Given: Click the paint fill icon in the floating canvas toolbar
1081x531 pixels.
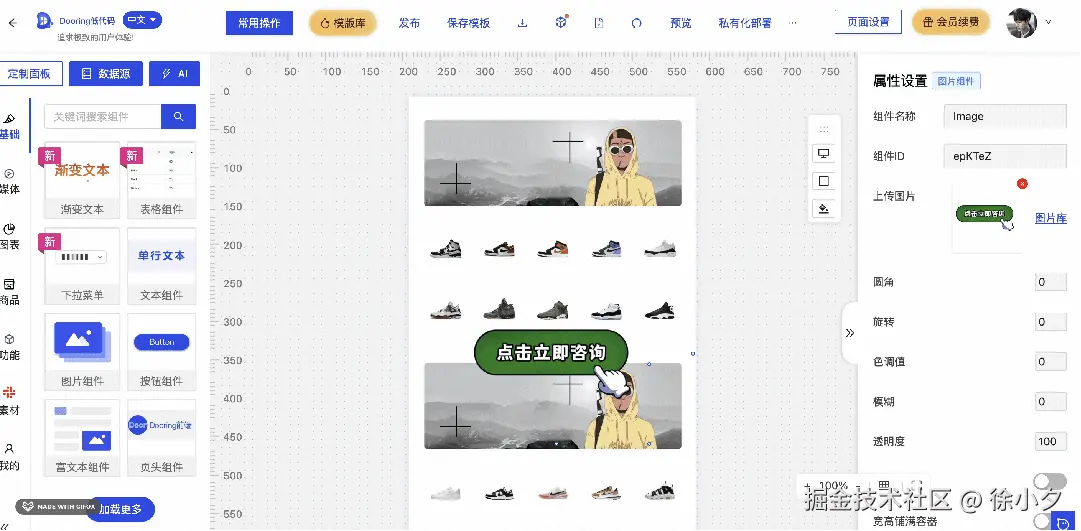Looking at the screenshot, I should point(823,208).
